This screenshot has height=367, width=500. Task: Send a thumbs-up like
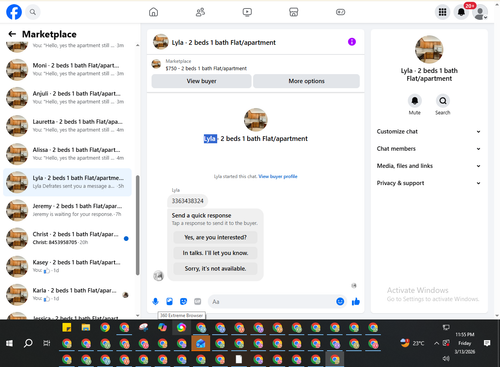pyautogui.click(x=356, y=302)
